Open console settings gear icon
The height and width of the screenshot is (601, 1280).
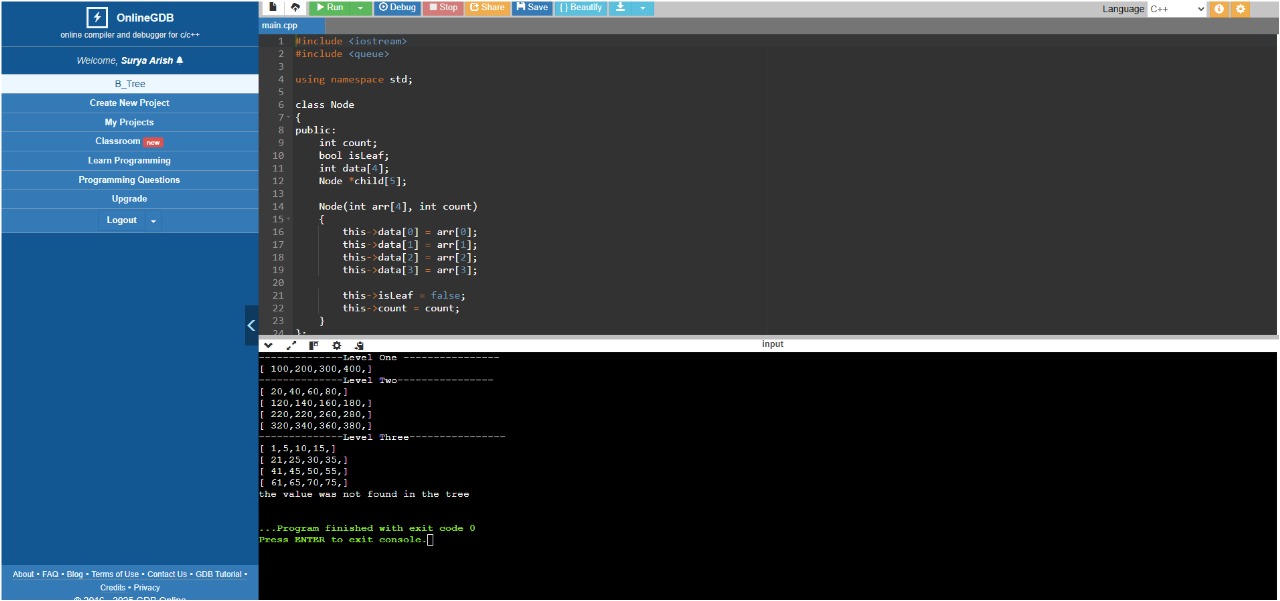(337, 345)
